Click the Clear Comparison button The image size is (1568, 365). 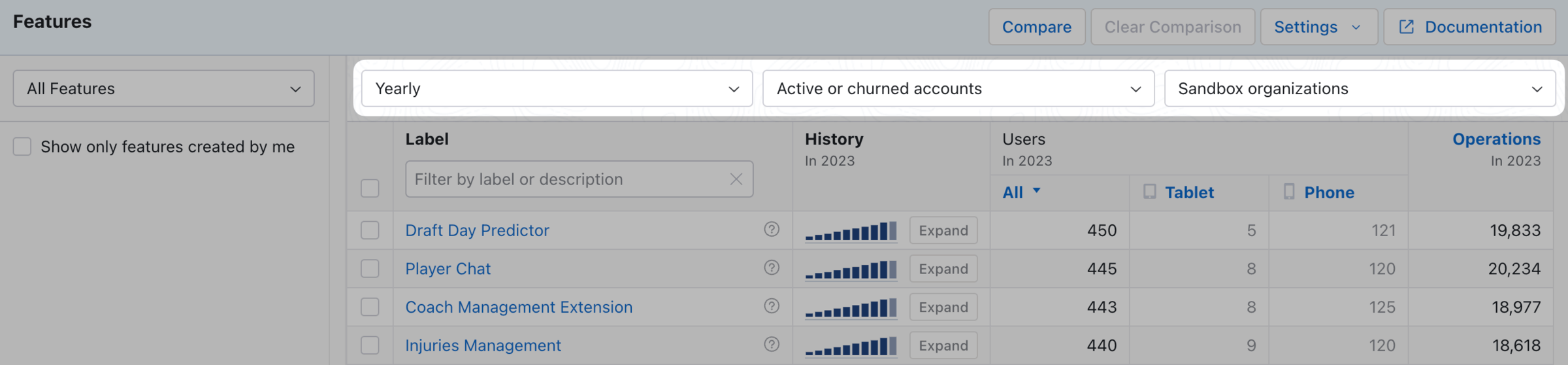(x=1173, y=27)
